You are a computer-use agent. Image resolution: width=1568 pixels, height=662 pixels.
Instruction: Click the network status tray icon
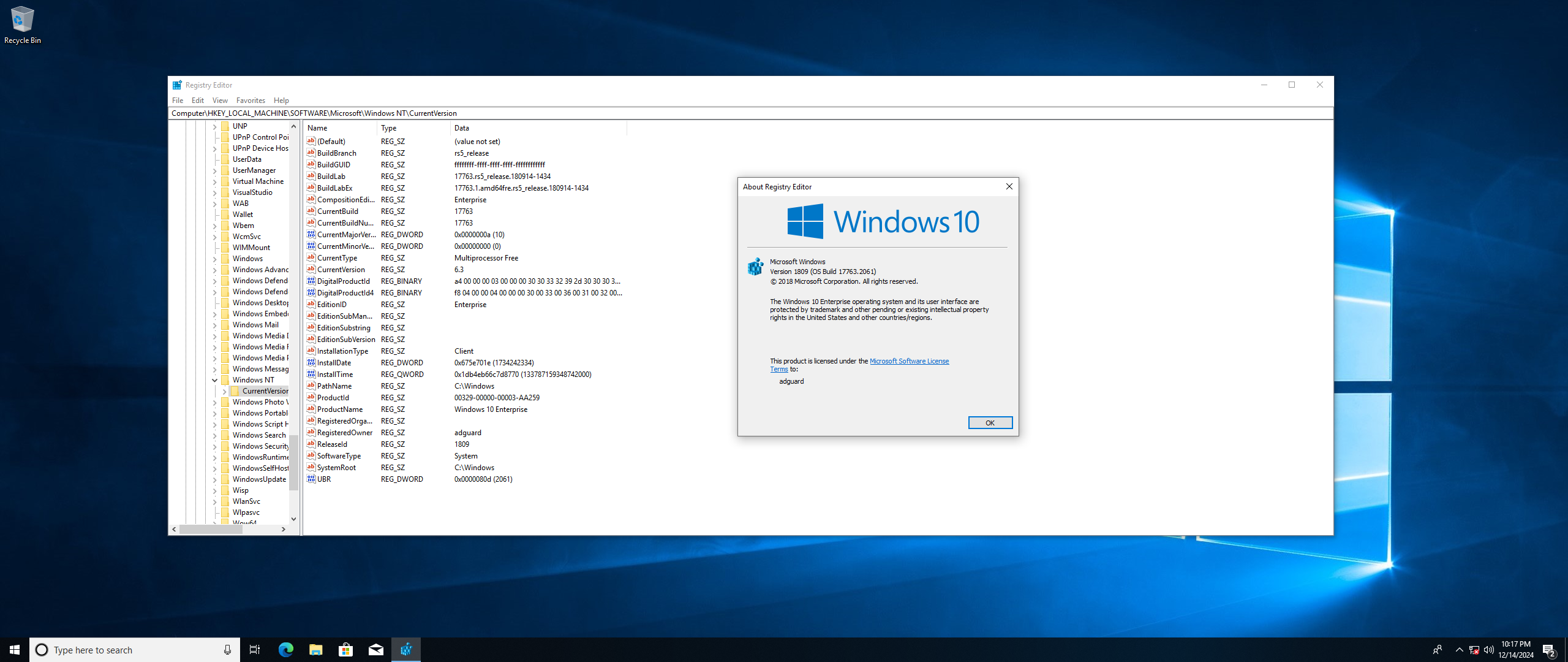[1474, 650]
